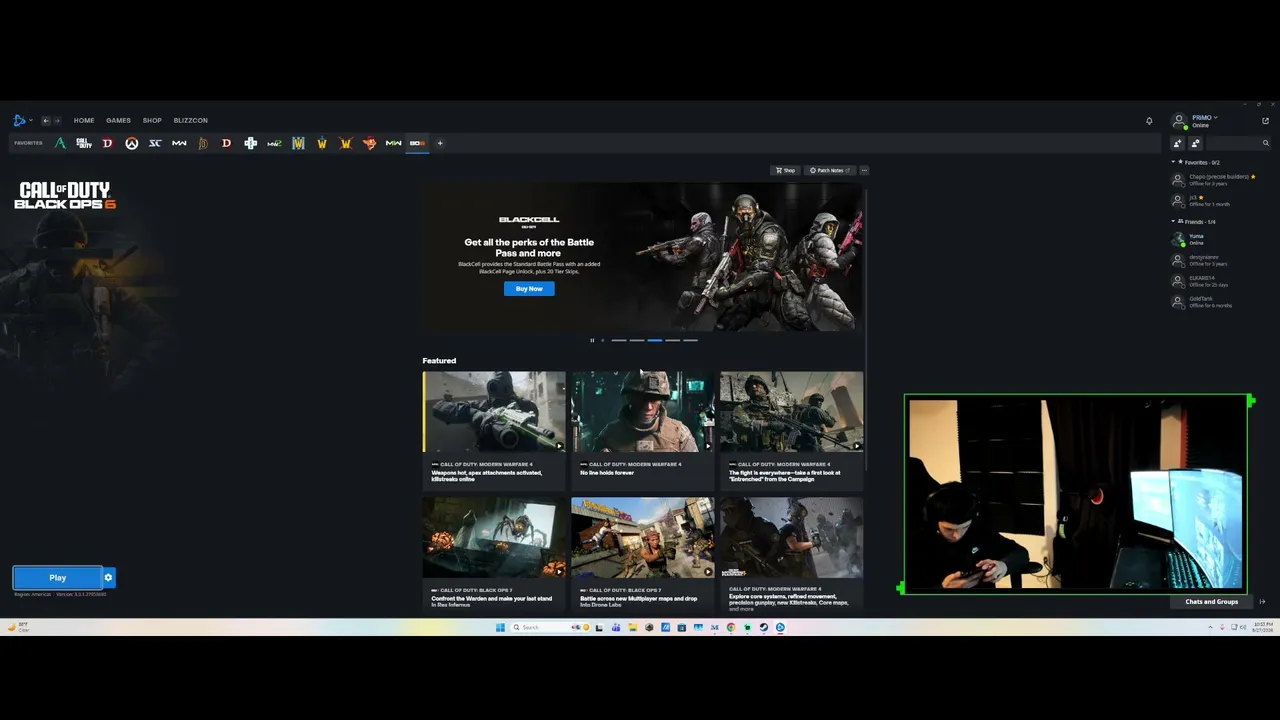The height and width of the screenshot is (720, 1280).
Task: Open the three-dot more options menu
Action: coord(864,171)
